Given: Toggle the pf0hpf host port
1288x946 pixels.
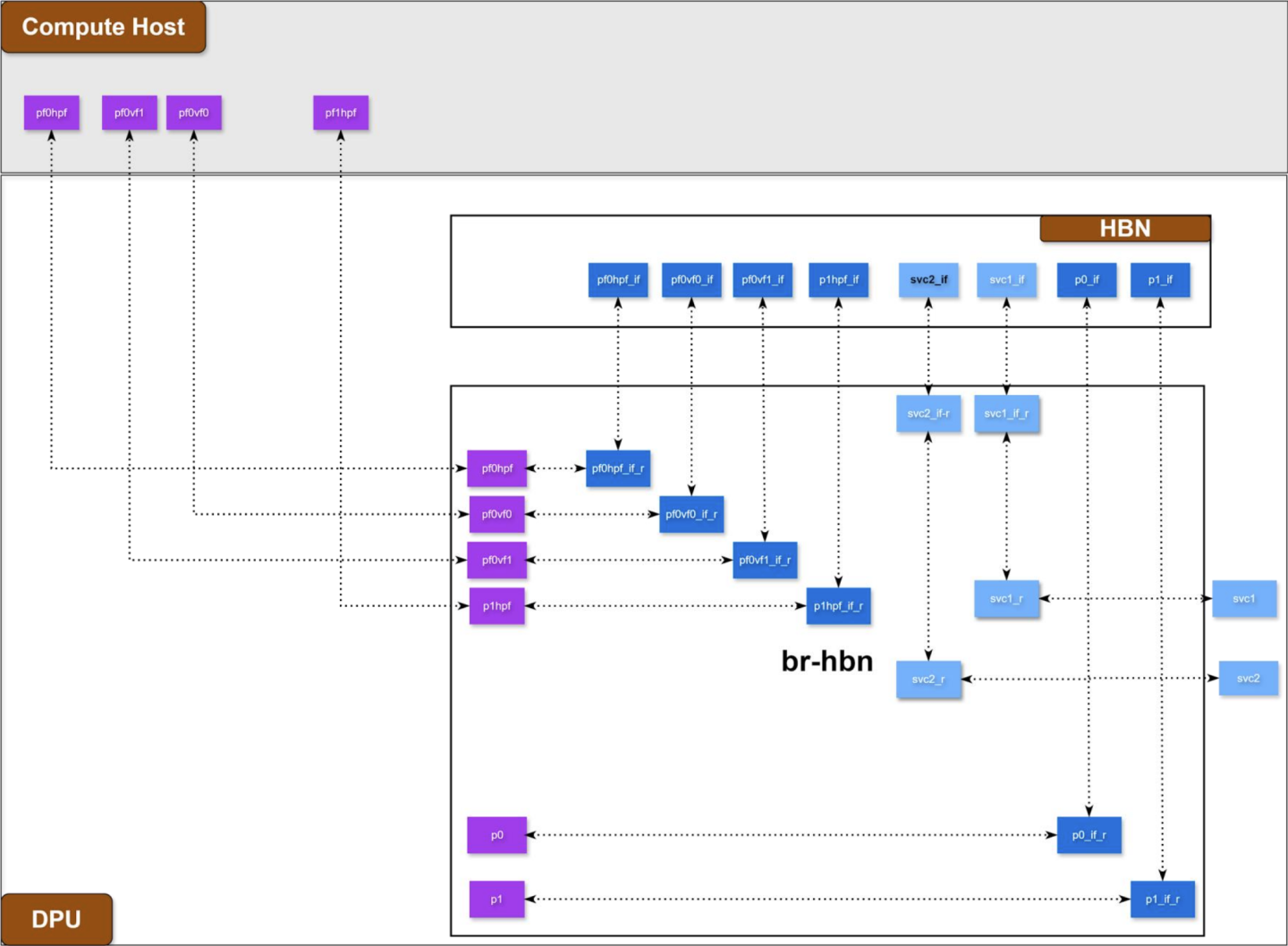Looking at the screenshot, I should pos(50,113).
